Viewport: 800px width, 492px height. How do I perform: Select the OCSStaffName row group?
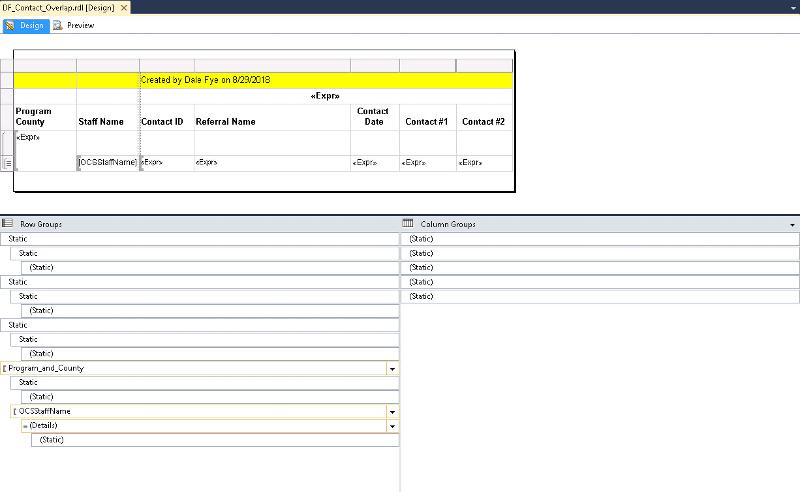[x=199, y=411]
